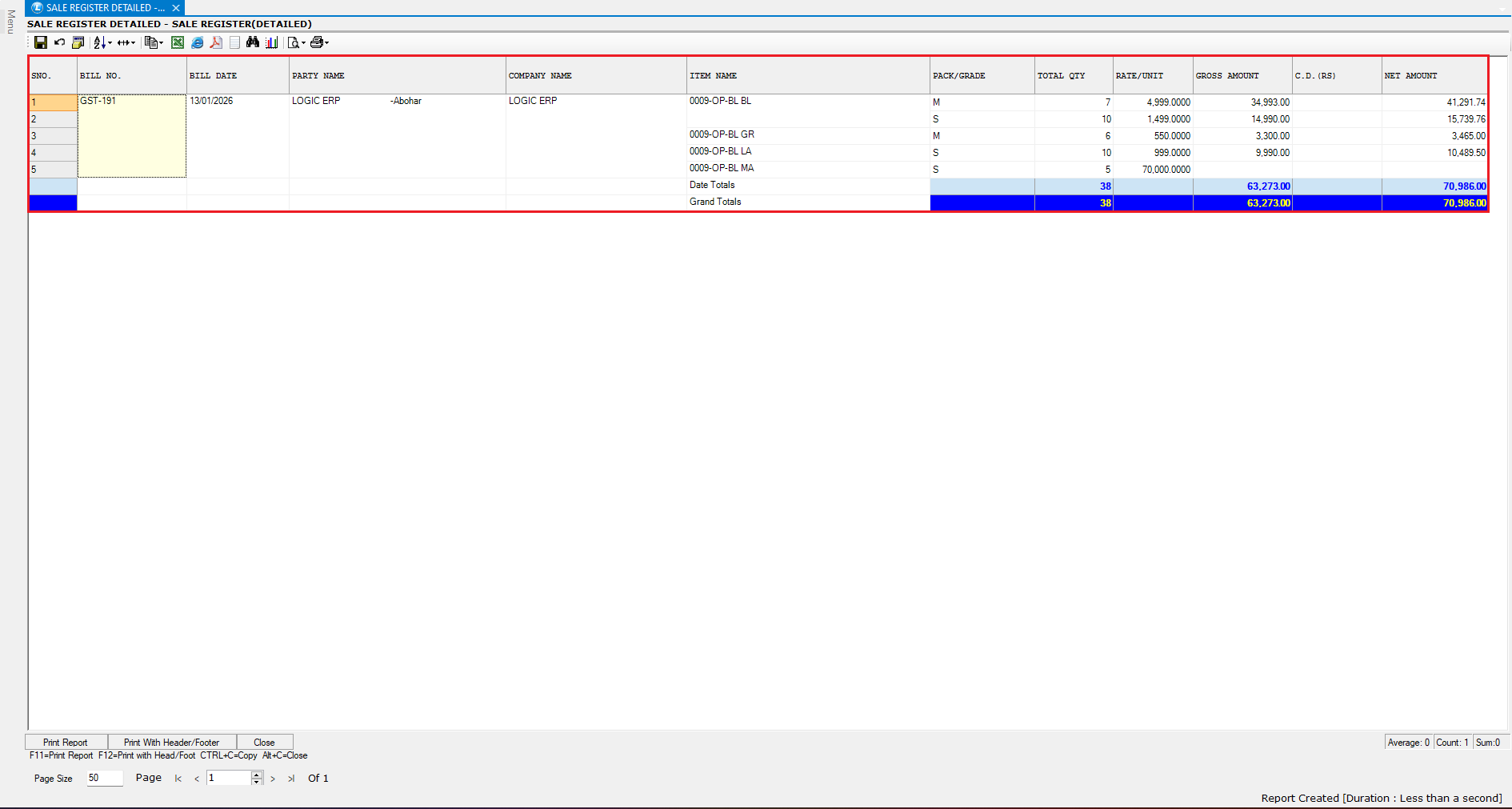Export the report as PDF
1512x809 pixels.
click(x=216, y=42)
